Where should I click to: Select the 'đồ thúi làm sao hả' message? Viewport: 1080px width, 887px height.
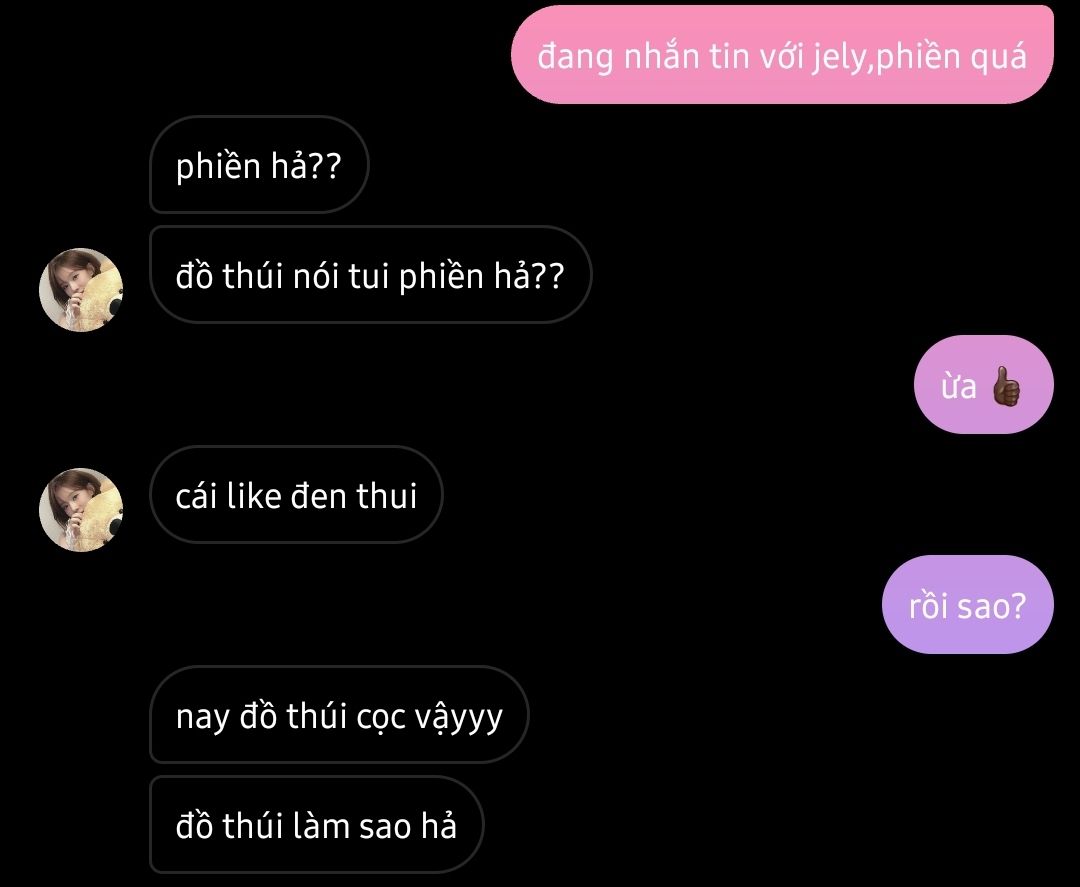317,825
